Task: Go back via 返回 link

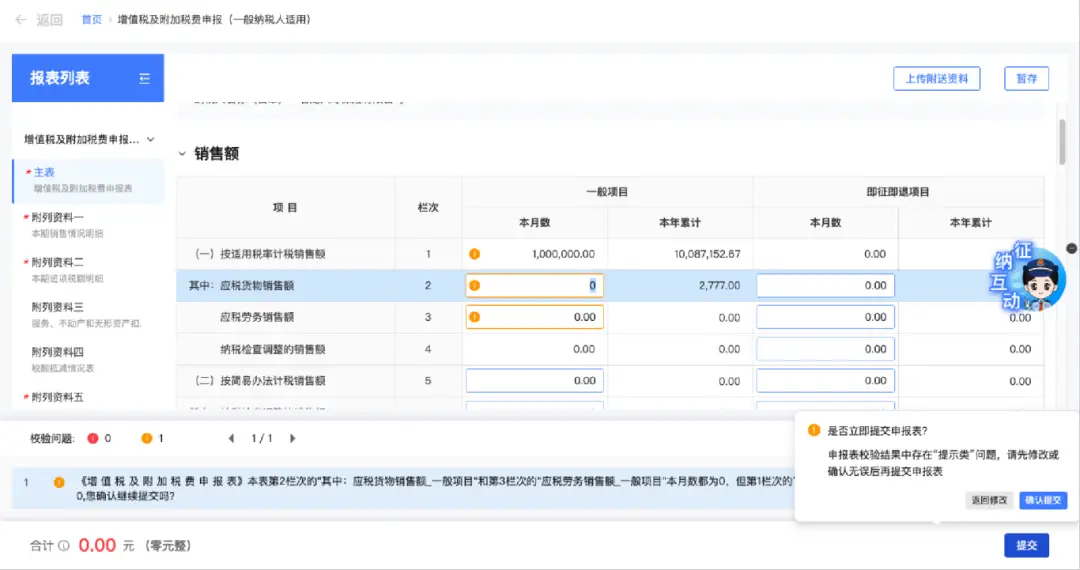Action: click(50, 19)
